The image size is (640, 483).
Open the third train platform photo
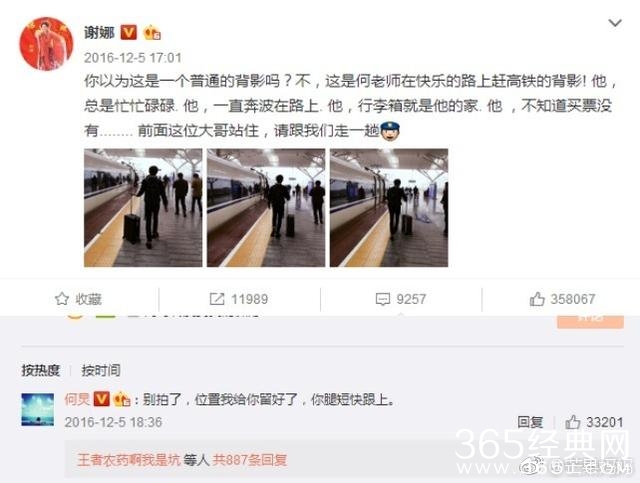[x=389, y=208]
